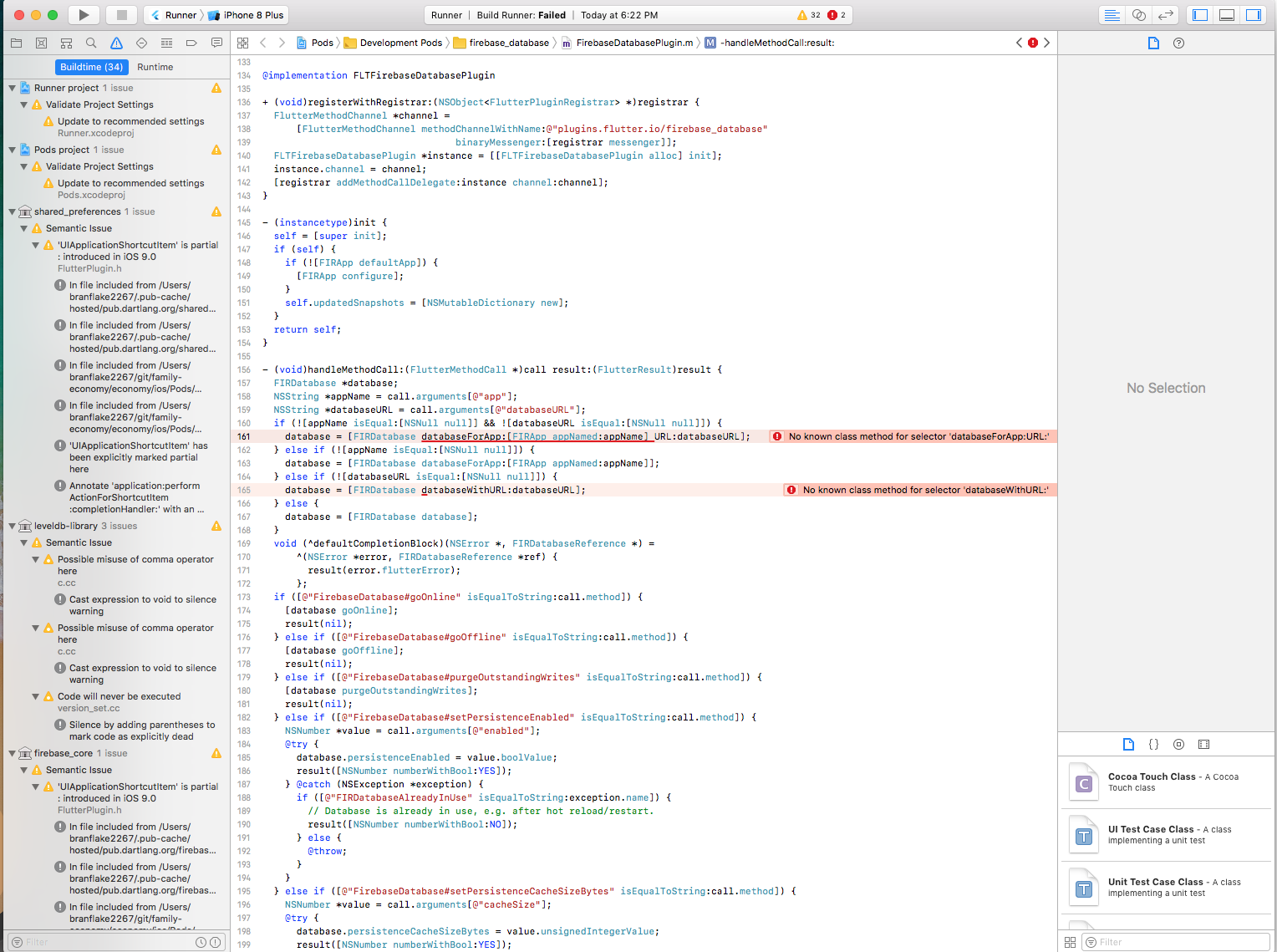Stop the current build
The image size is (1277, 952).
pos(121,14)
